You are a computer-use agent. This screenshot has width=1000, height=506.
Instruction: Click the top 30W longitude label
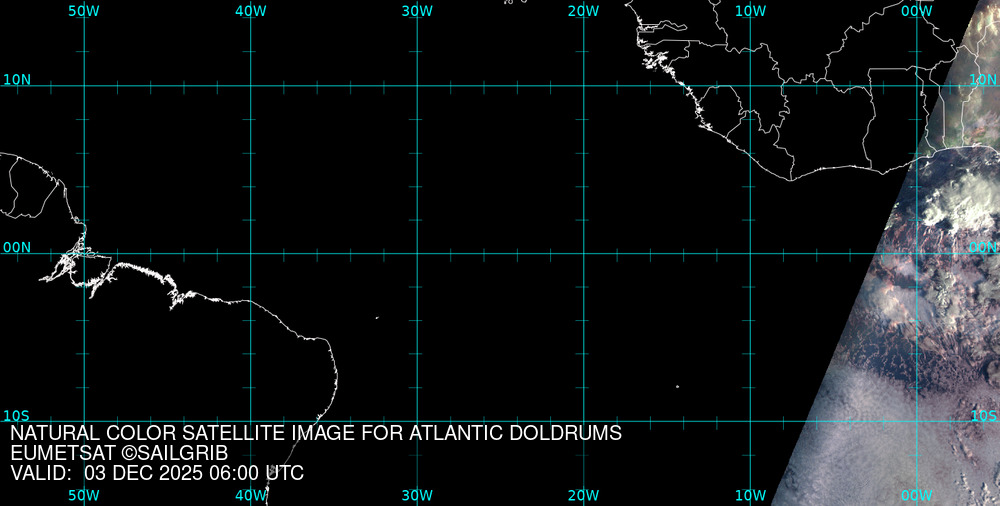(417, 10)
